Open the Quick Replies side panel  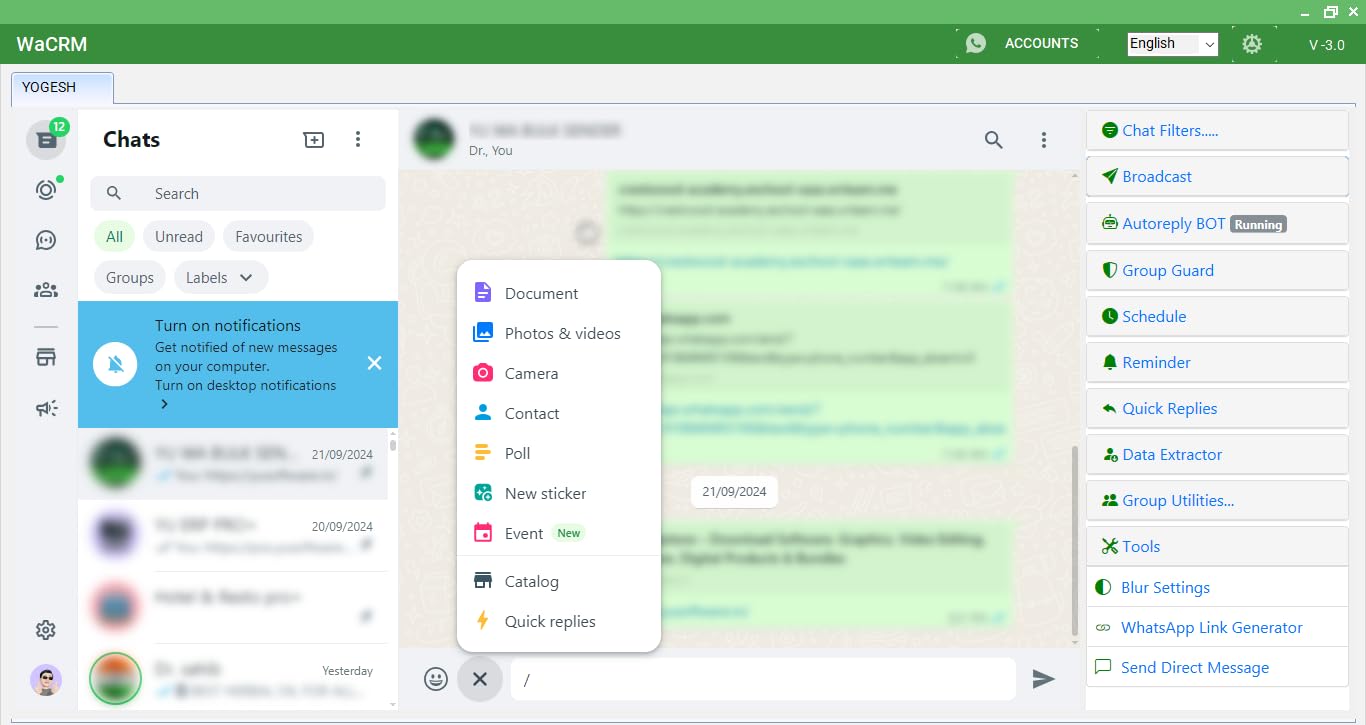[x=1217, y=408]
